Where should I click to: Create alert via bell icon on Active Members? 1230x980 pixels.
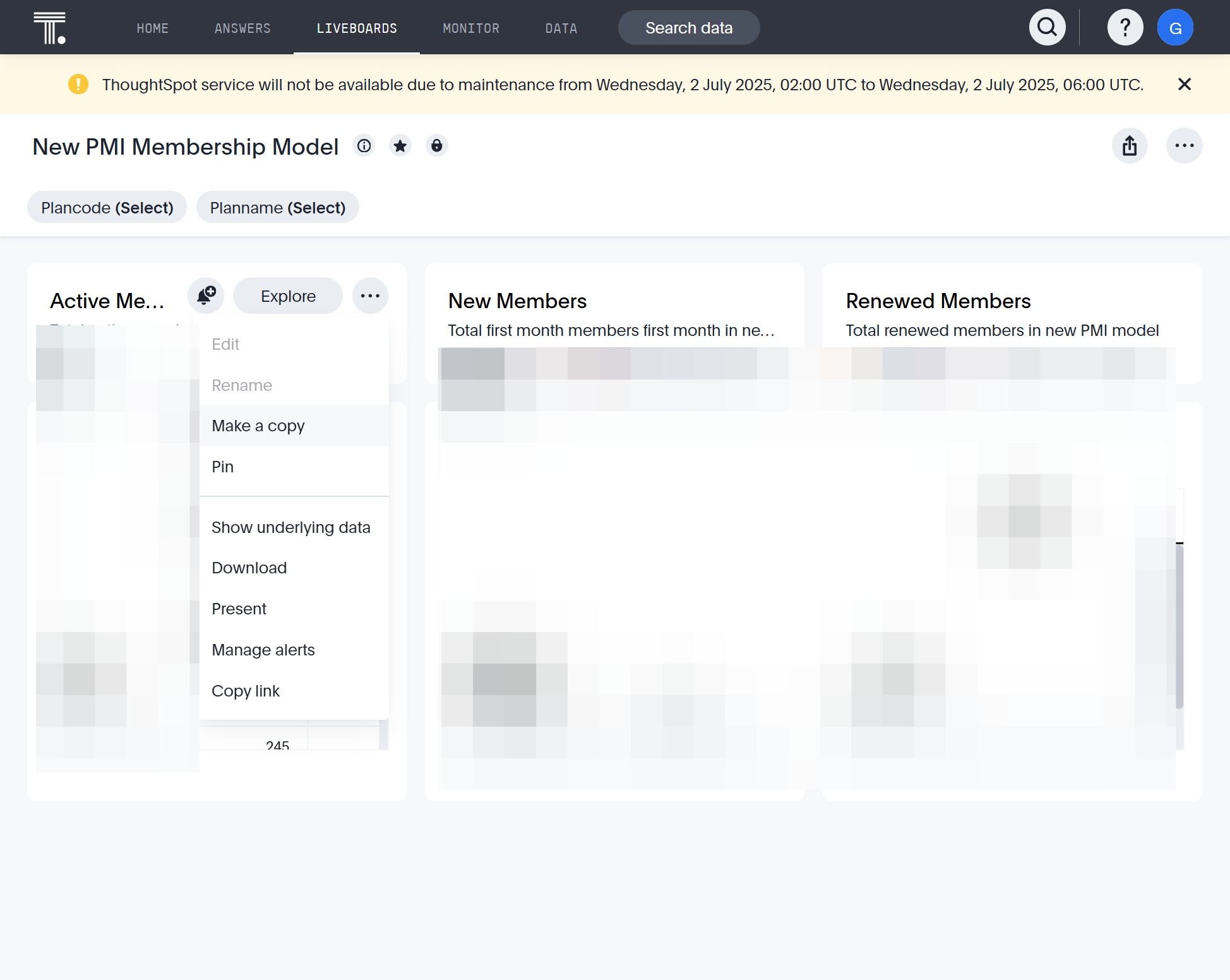pyautogui.click(x=206, y=296)
